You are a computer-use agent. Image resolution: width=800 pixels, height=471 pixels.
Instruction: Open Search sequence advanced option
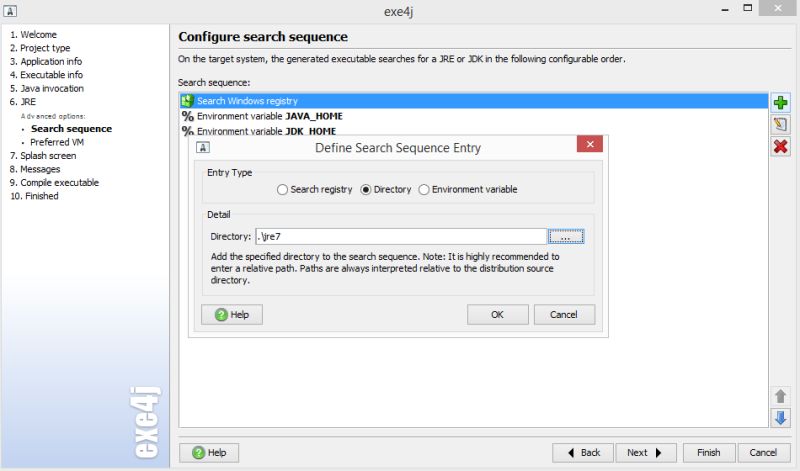tap(71, 129)
